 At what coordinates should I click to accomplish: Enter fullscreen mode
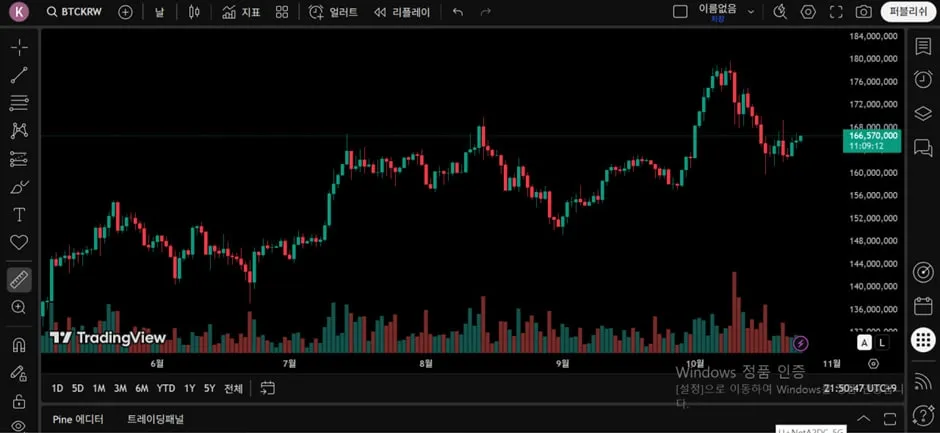point(836,12)
